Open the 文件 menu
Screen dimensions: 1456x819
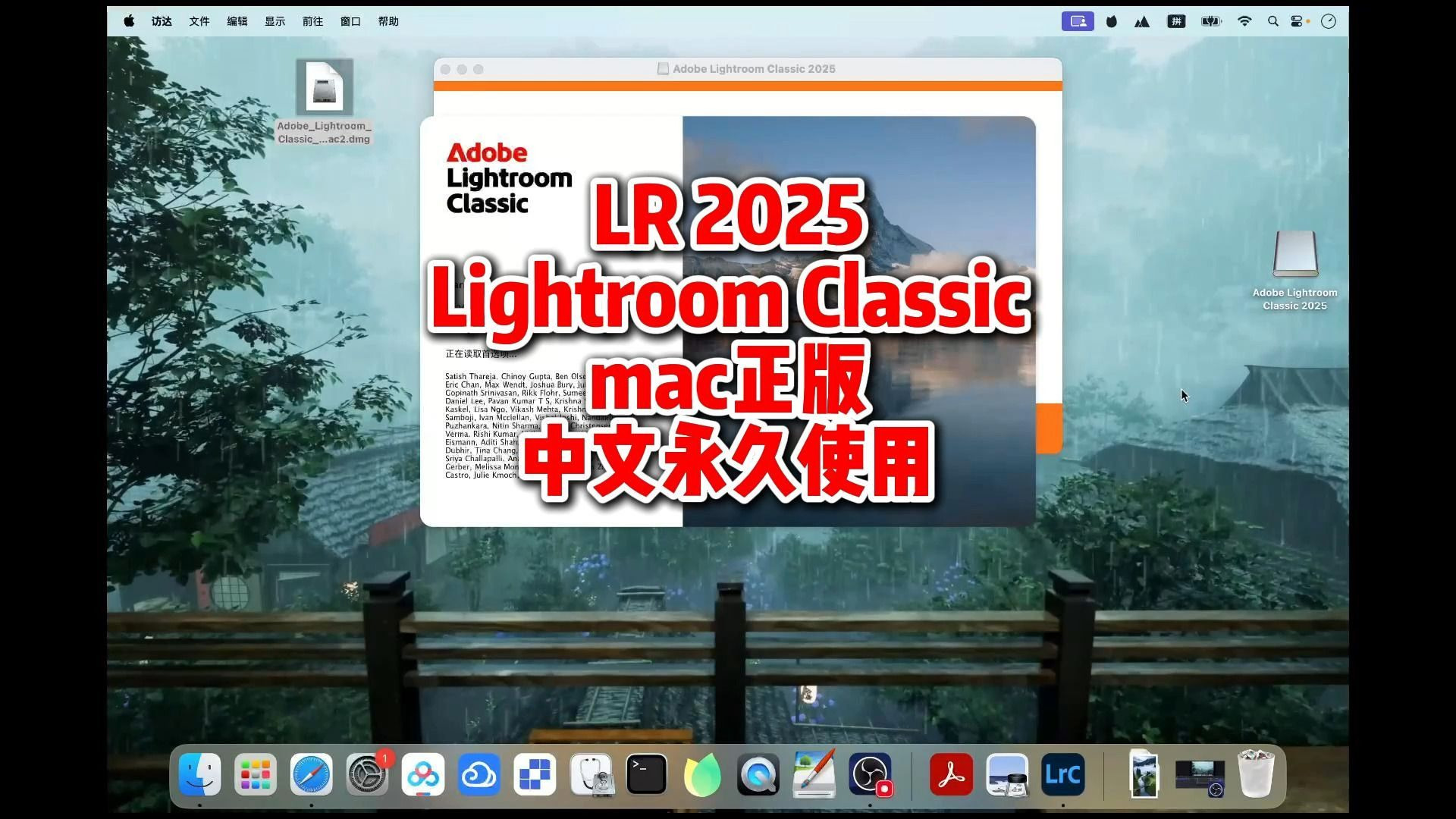[199, 21]
